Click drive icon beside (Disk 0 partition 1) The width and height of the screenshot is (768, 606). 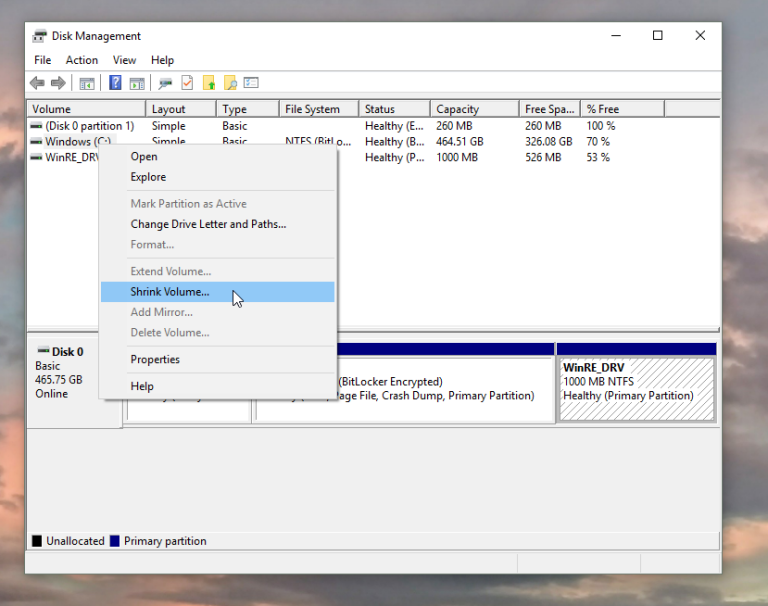pos(36,126)
